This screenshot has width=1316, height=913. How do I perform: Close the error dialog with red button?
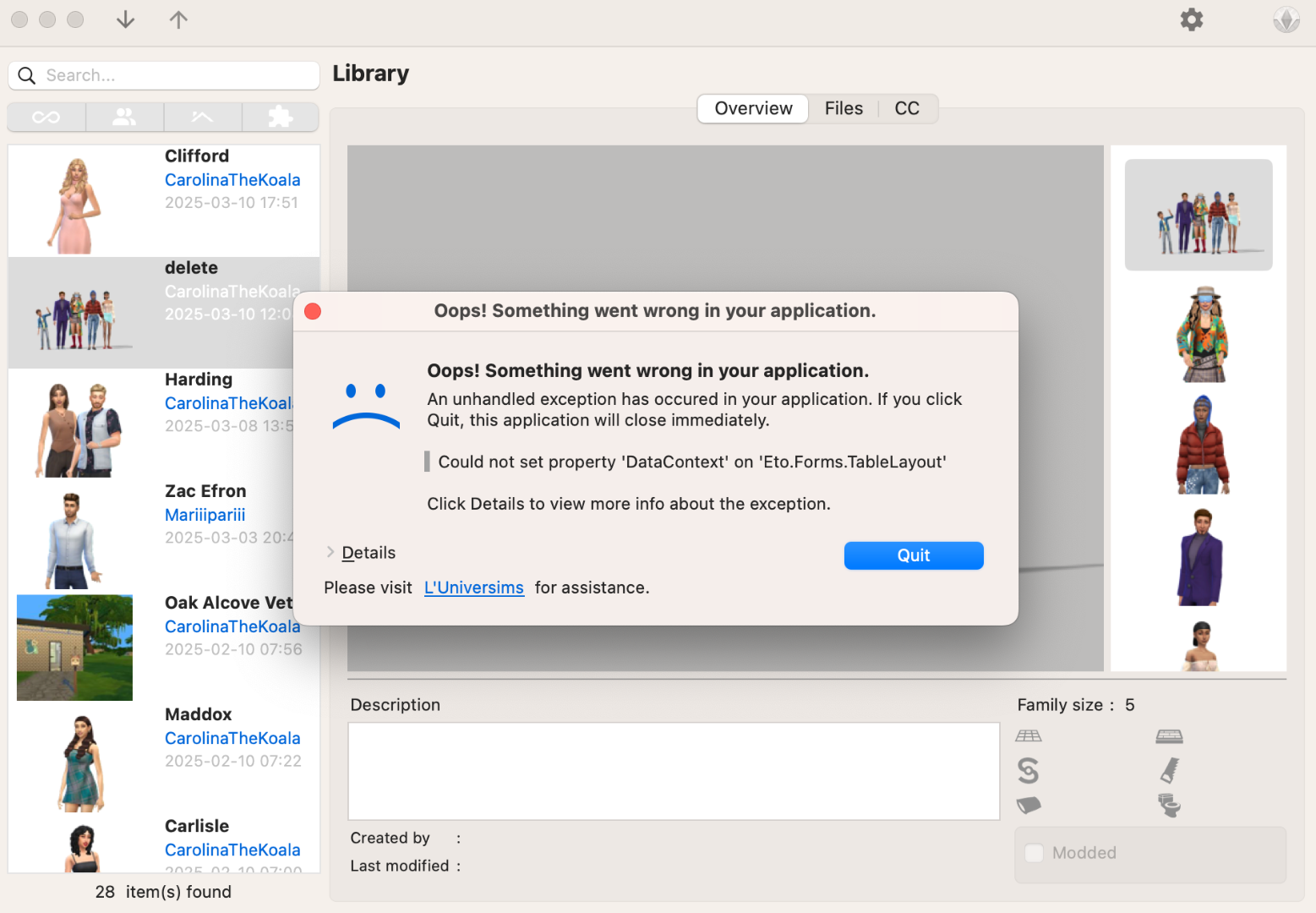313,311
